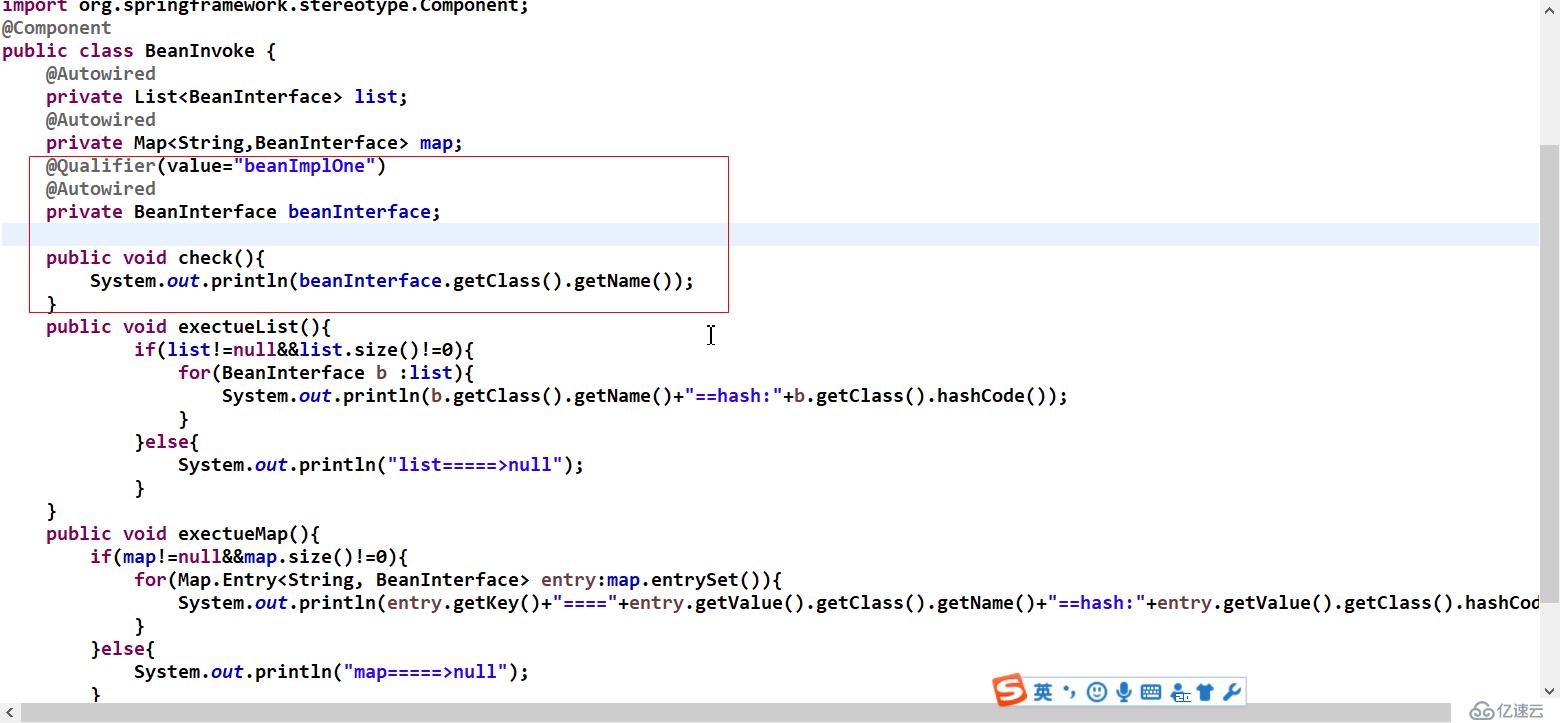This screenshot has width=1560, height=723.
Task: Click 'for(BeanInterface b :list){' line
Action: pyautogui.click(x=326, y=373)
